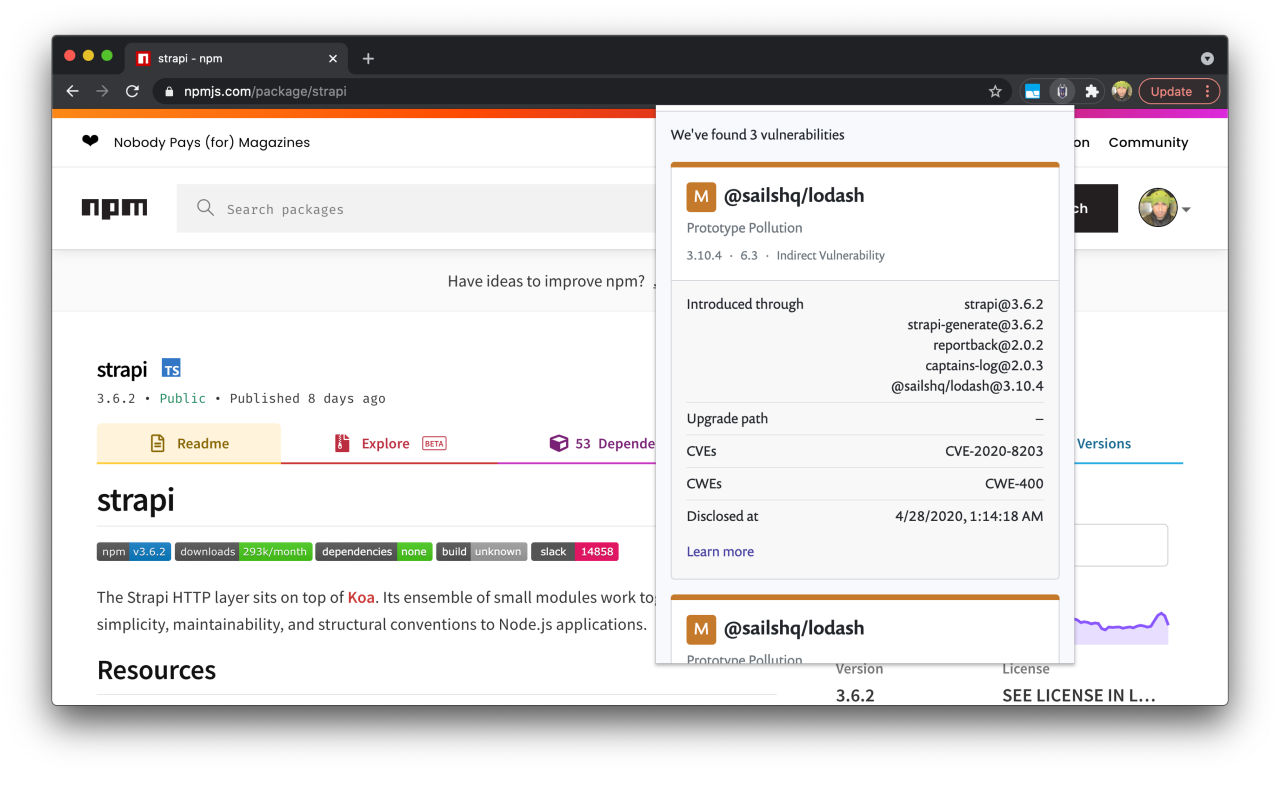
Task: Click 'We've found 3 vulnerabilities' header
Action: click(757, 134)
